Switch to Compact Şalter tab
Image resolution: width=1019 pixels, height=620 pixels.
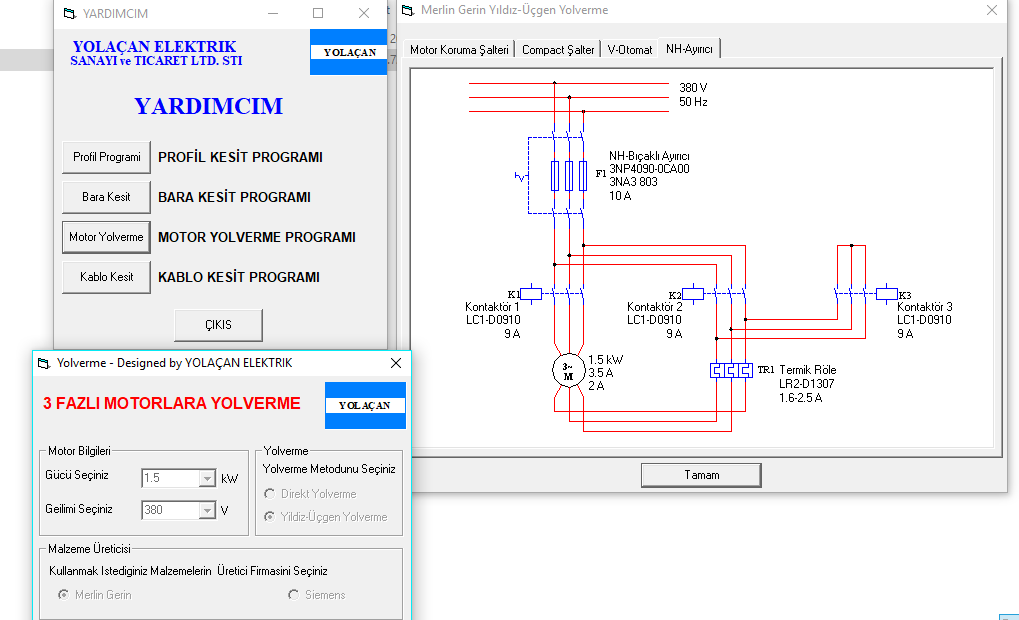(x=558, y=49)
